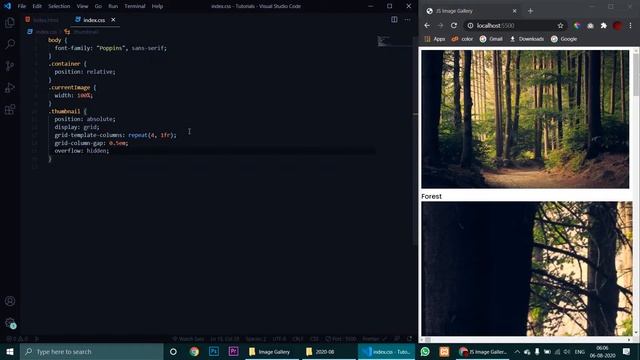Click the Spaces indentation status item
640x360 pixels.
coord(256,339)
